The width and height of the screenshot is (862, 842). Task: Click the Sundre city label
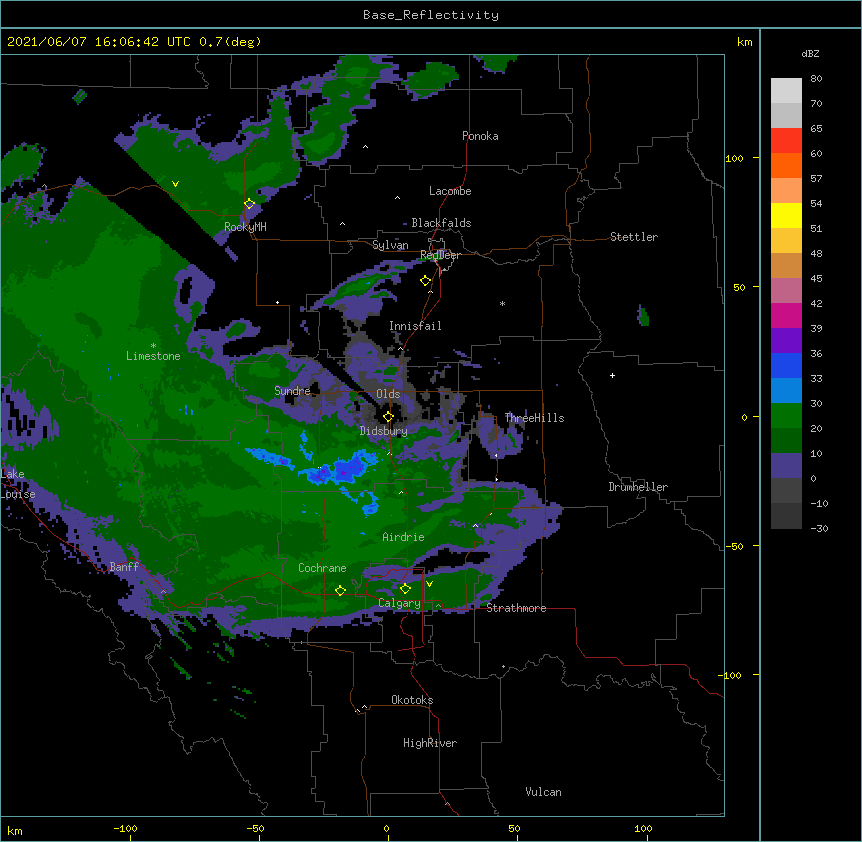292,391
